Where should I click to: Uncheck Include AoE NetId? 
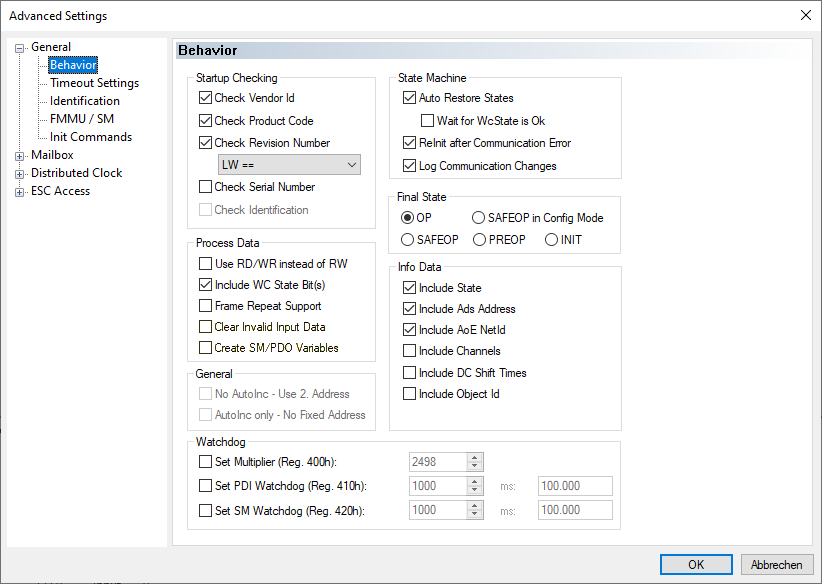pos(409,330)
